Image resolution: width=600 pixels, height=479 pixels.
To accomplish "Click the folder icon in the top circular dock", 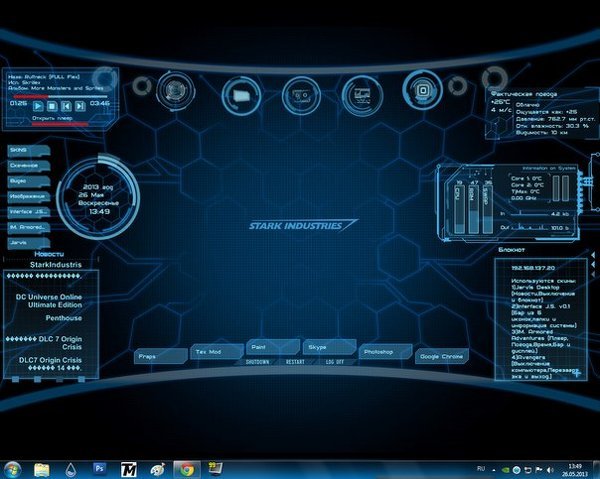I will [240, 94].
